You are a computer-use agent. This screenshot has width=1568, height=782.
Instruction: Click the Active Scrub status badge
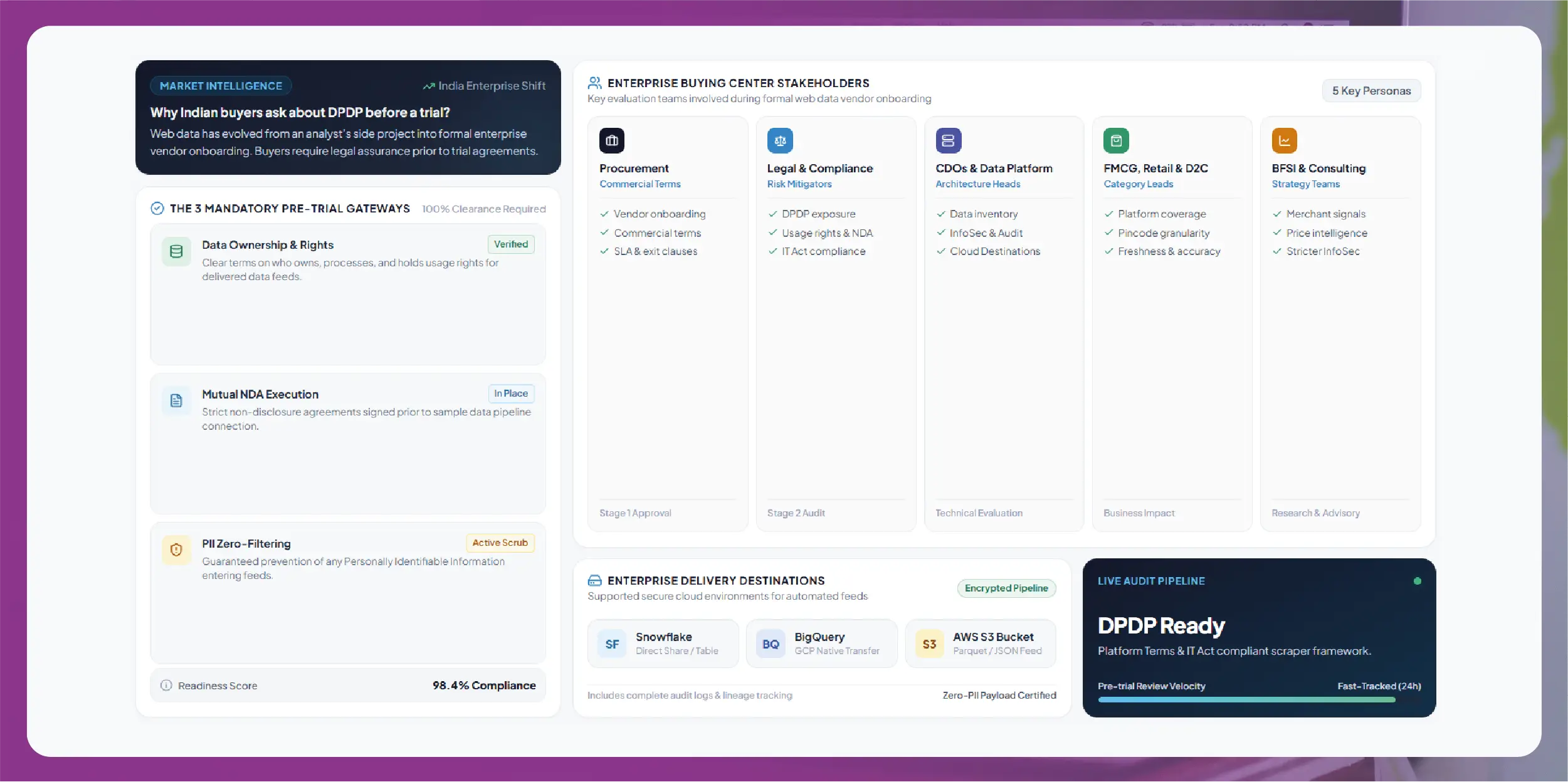[x=500, y=543]
